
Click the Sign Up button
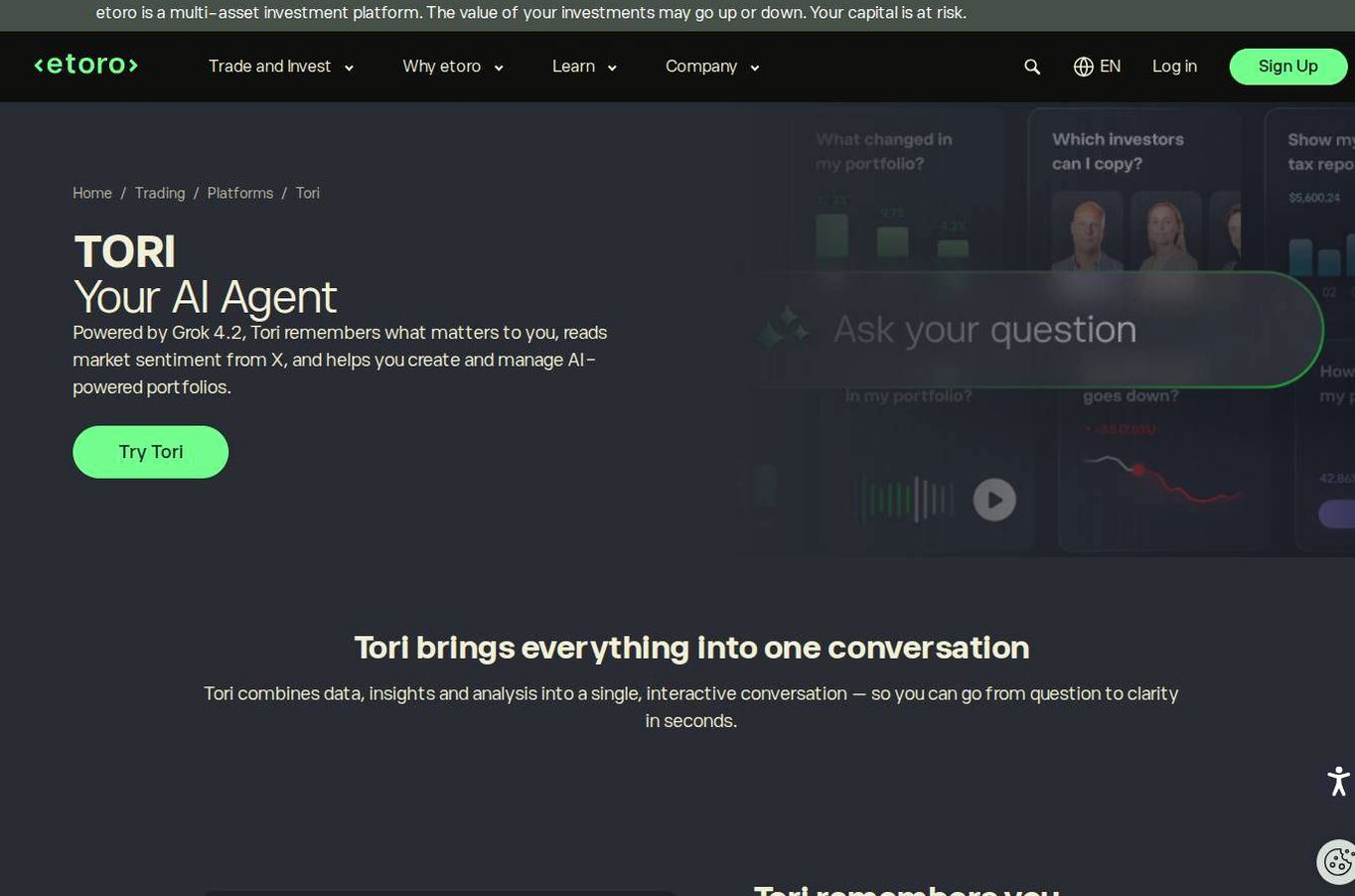pyautogui.click(x=1287, y=67)
